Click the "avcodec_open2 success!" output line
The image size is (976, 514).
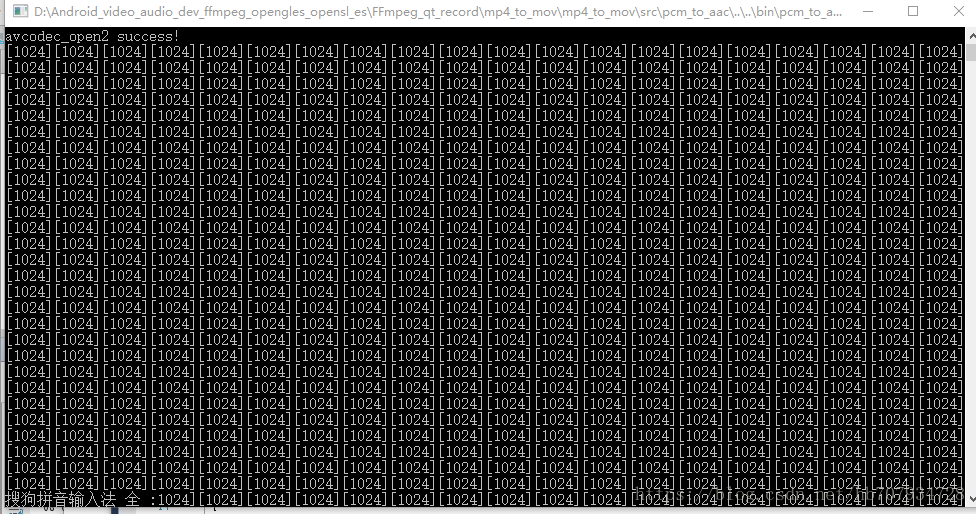click(92, 36)
